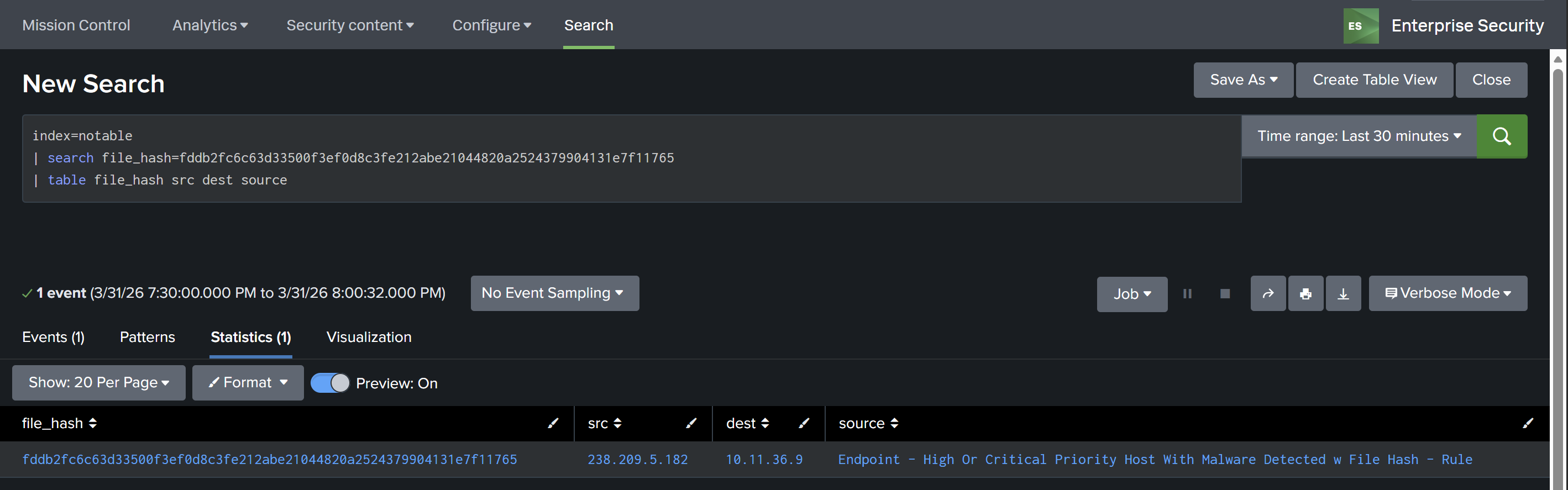Turn off the Preview toggle

(x=330, y=383)
